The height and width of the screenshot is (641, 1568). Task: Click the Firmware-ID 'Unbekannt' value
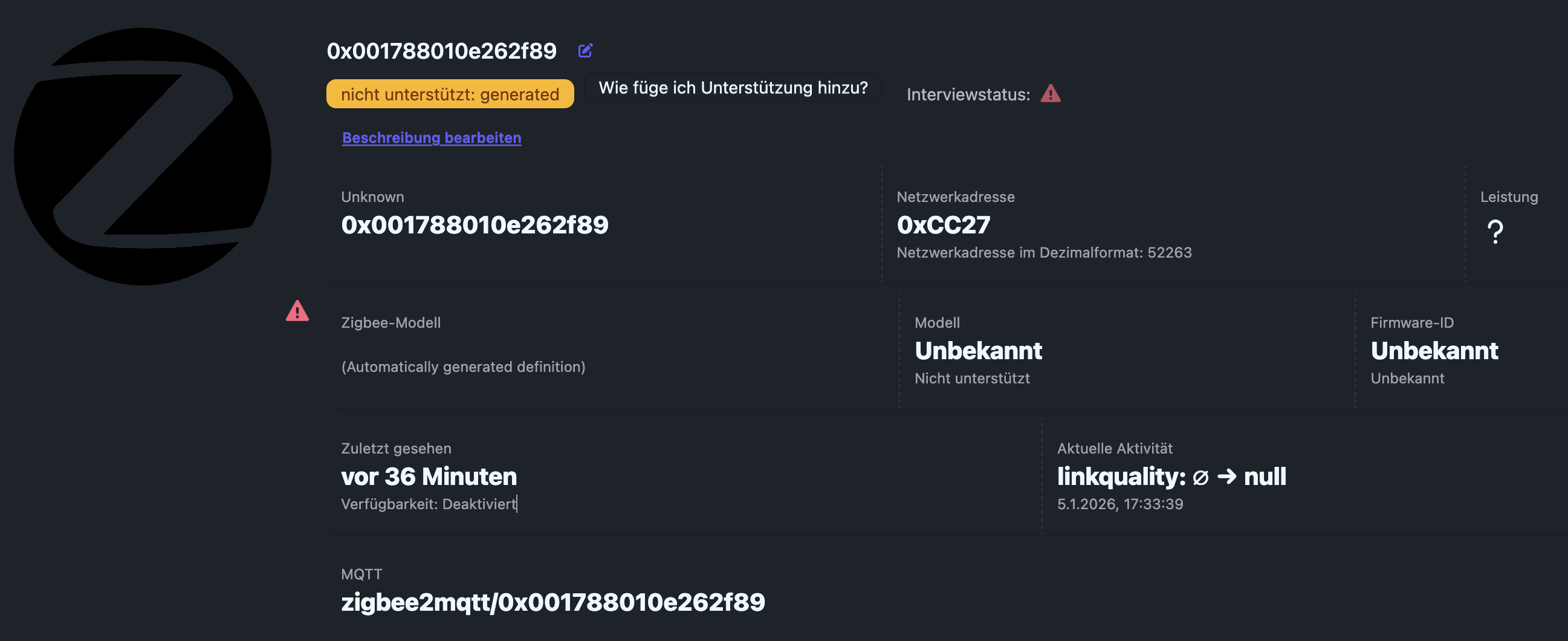click(1434, 351)
